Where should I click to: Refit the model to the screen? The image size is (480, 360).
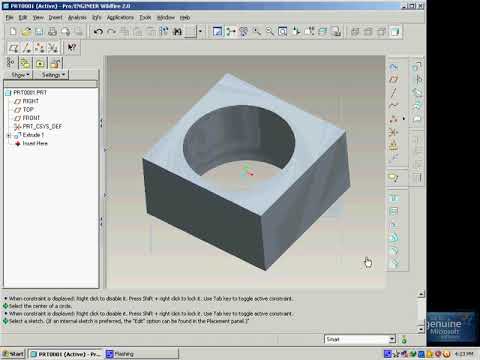[x=283, y=31]
